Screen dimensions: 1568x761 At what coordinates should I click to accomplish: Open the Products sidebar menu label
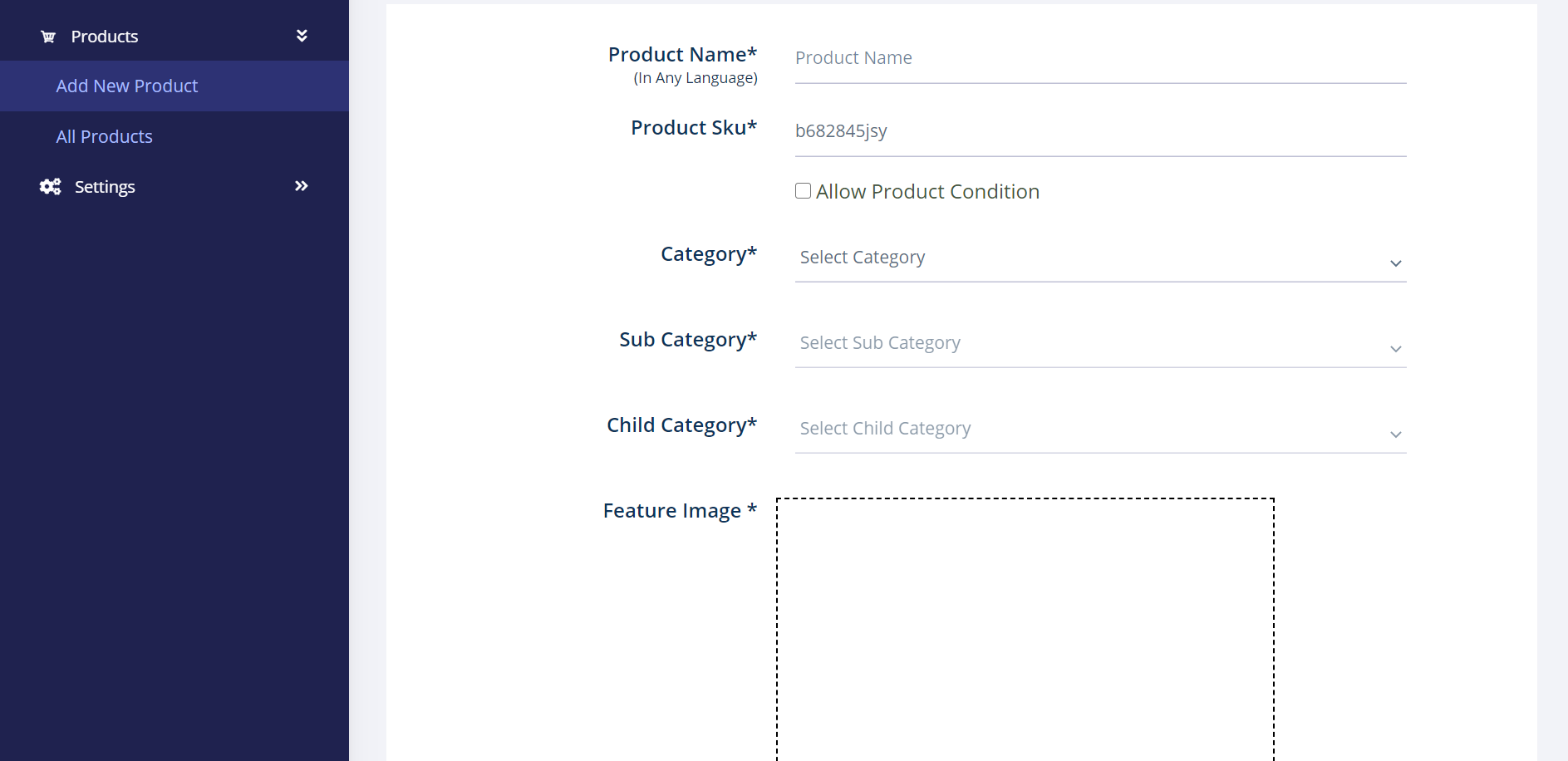click(x=105, y=37)
